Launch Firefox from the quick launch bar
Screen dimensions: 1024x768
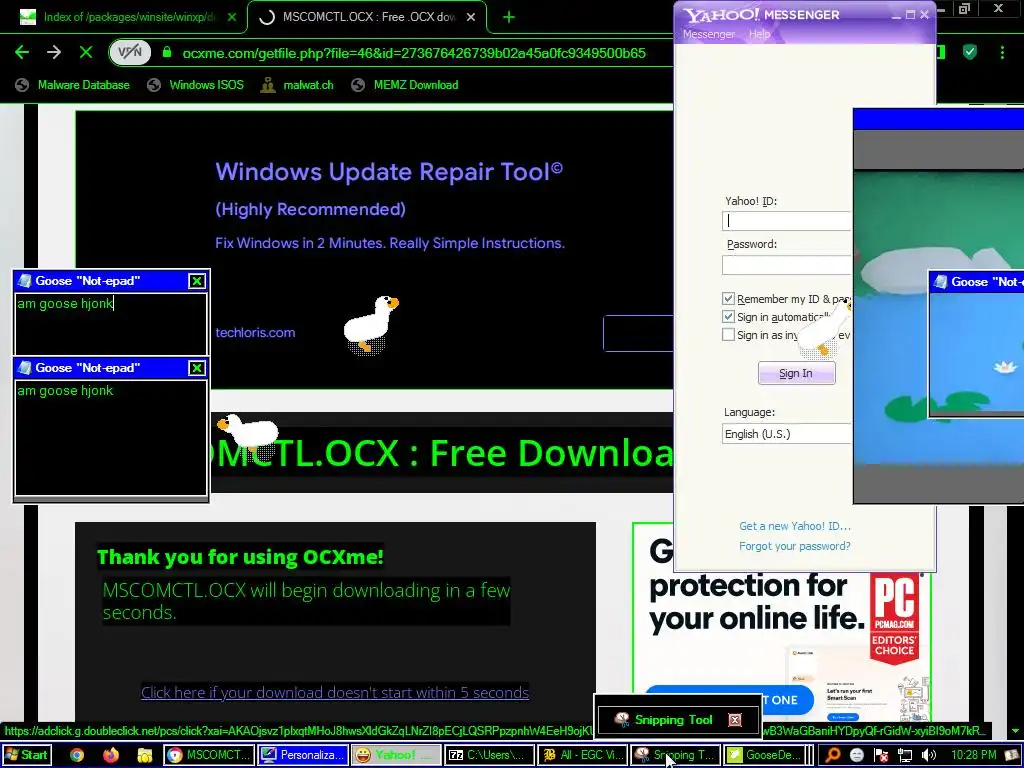click(x=111, y=755)
